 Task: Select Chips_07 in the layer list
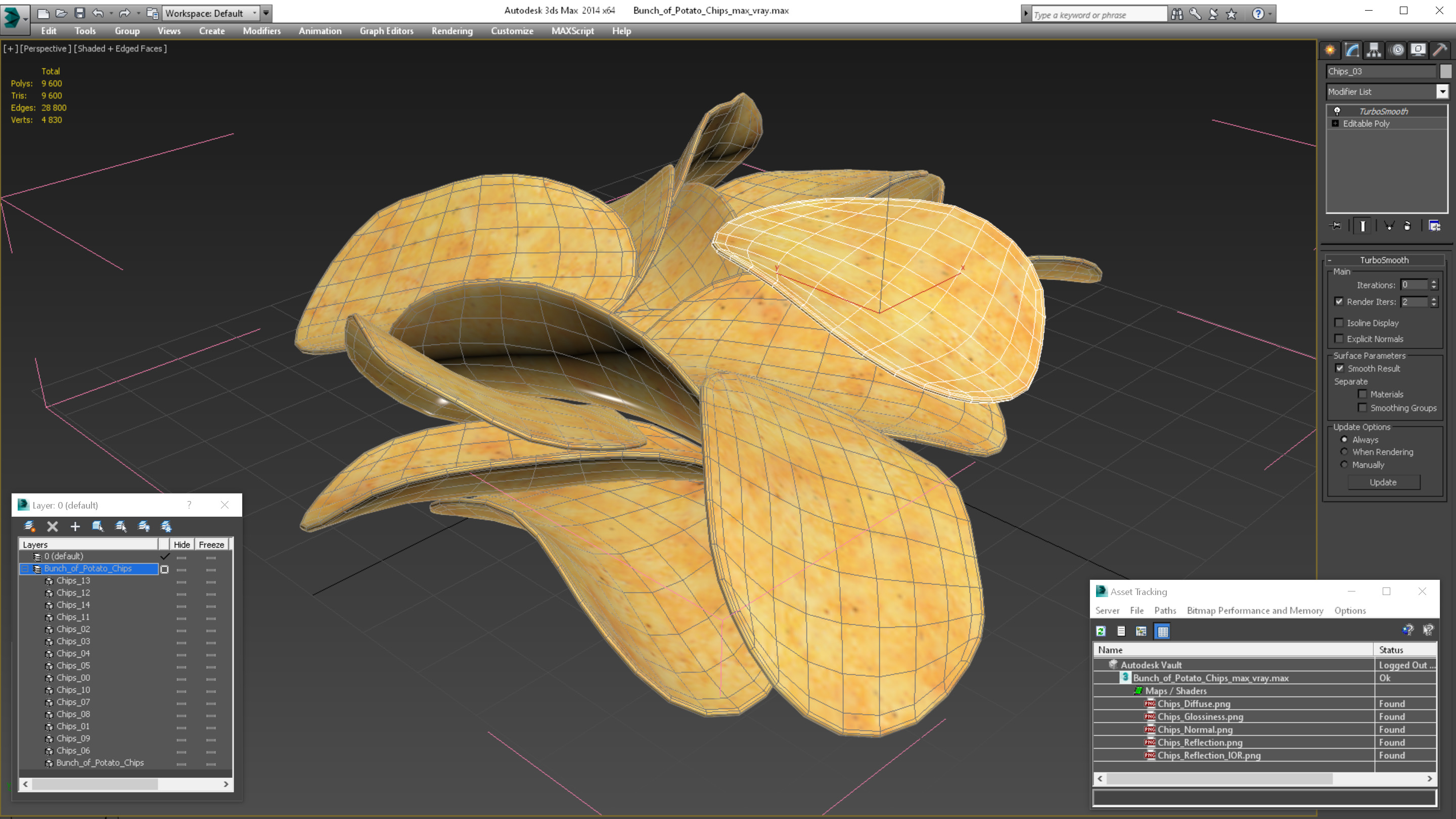[73, 702]
